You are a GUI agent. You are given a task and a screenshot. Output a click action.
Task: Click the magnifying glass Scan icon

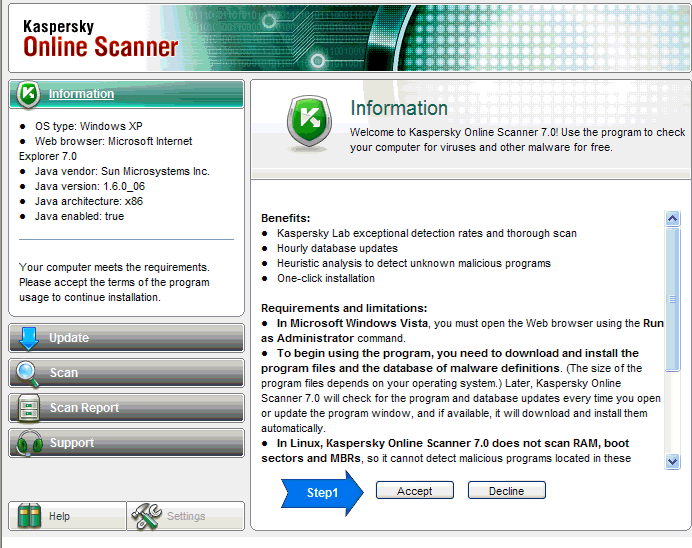pos(28,373)
